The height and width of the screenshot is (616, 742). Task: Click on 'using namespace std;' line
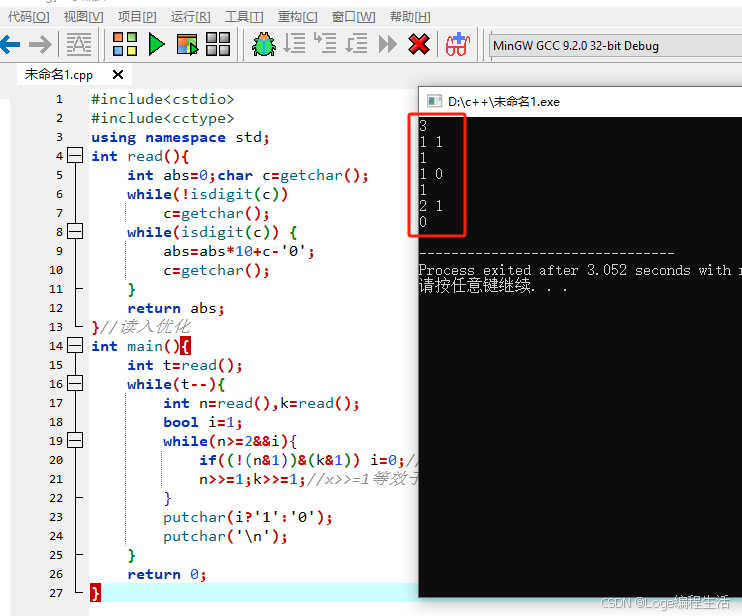[x=180, y=138]
